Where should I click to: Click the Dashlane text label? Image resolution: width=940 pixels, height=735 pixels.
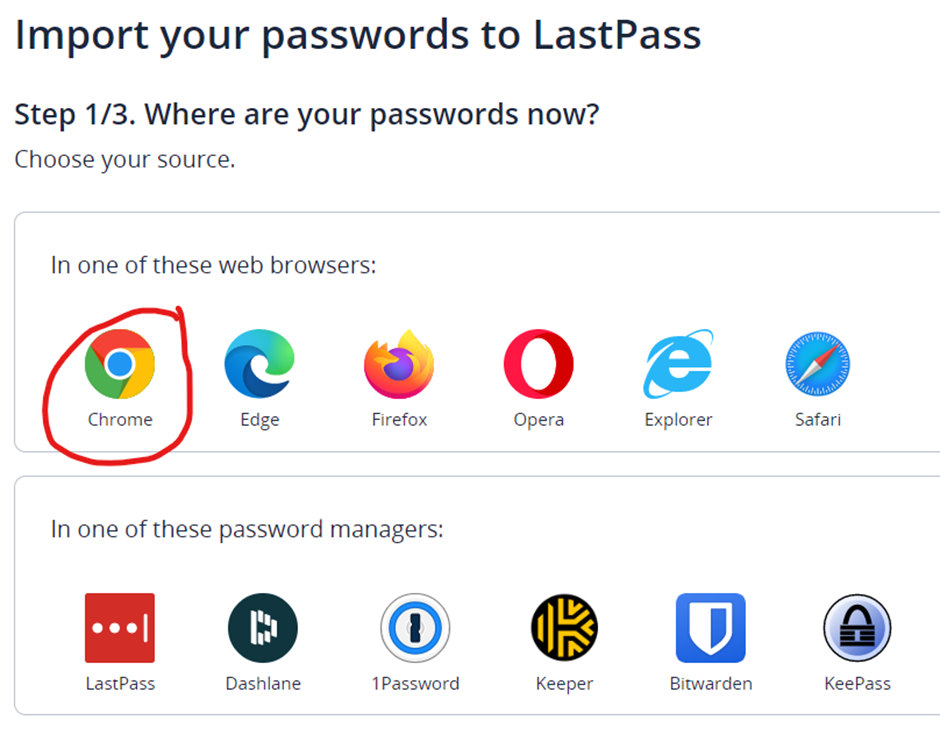[263, 683]
